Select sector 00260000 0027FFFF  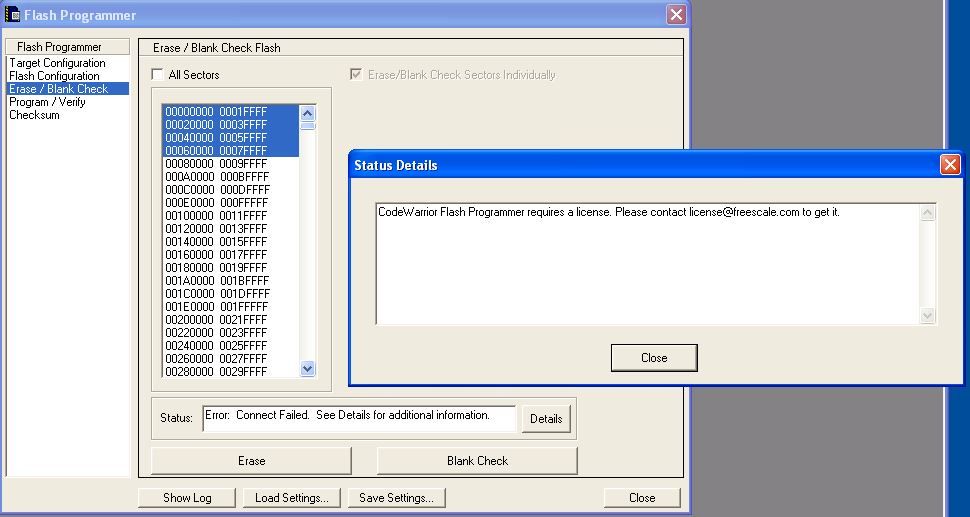231,359
